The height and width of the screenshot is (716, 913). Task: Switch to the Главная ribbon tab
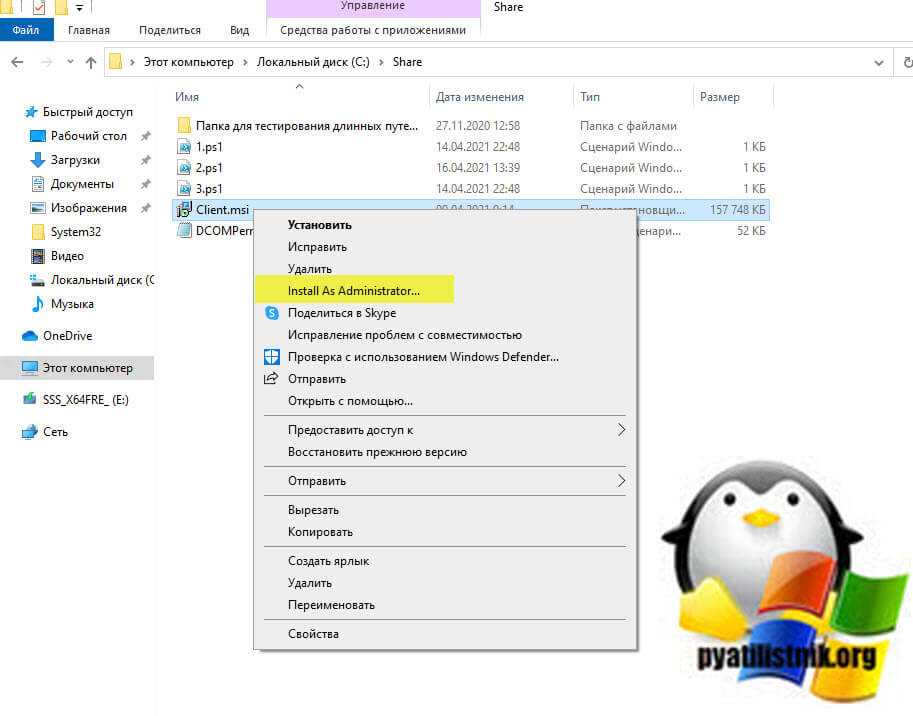point(89,30)
